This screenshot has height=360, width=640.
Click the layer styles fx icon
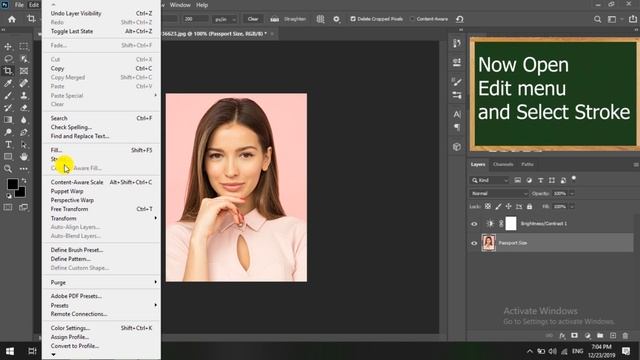(562, 336)
